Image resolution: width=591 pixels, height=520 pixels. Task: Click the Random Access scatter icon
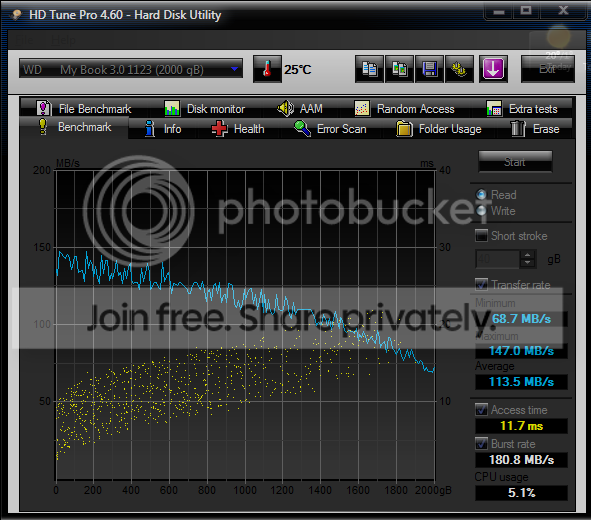tap(362, 109)
